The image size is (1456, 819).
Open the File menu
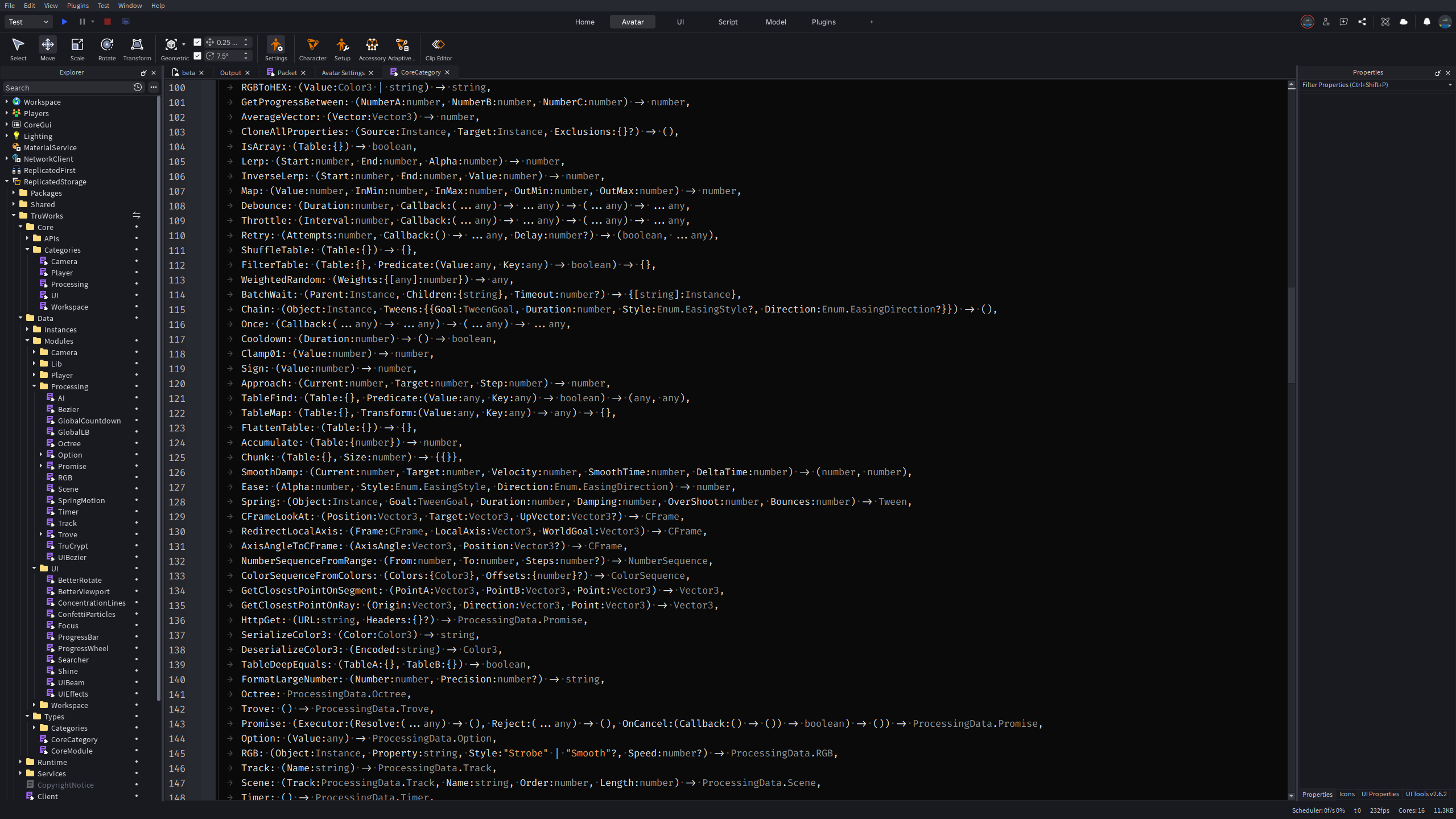pyautogui.click(x=10, y=6)
